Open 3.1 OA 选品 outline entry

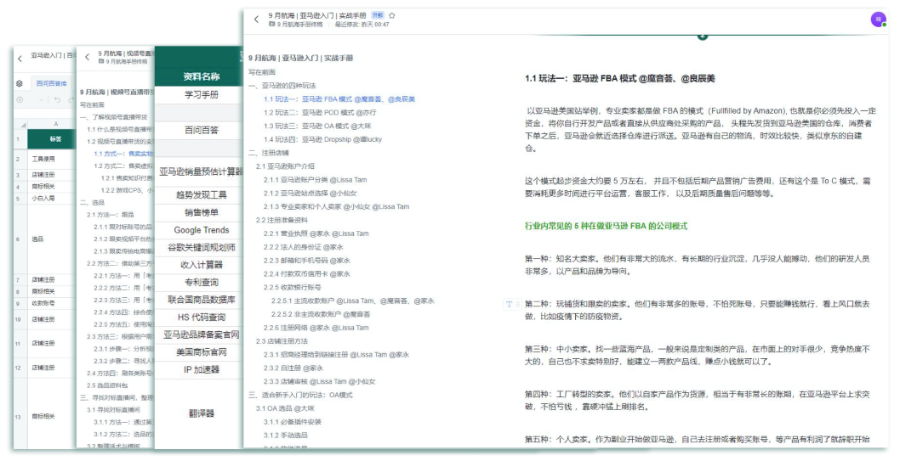click(285, 409)
